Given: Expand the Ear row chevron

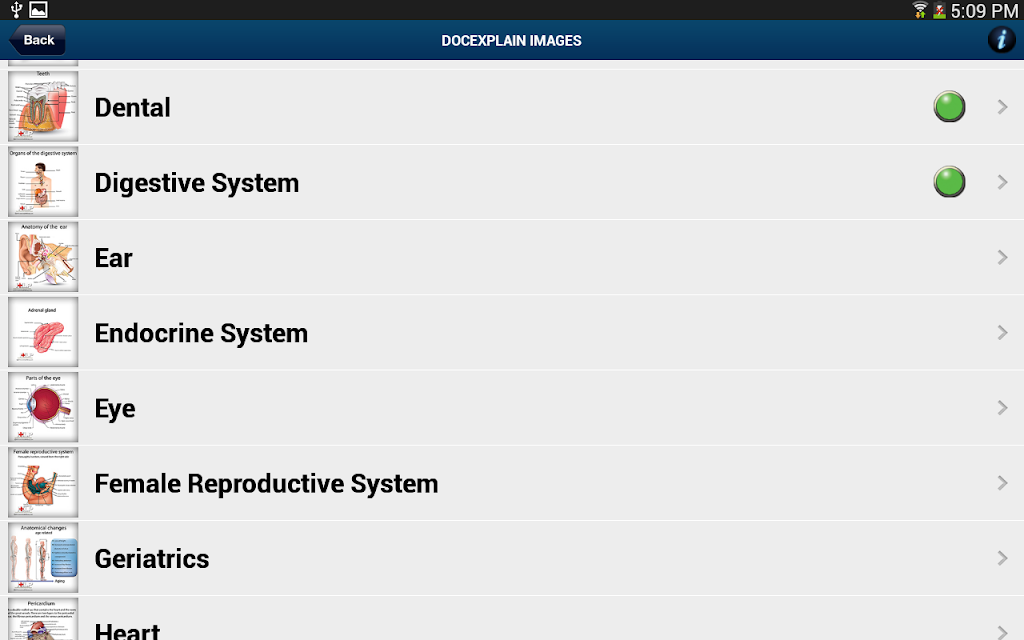Looking at the screenshot, I should (x=1002, y=258).
